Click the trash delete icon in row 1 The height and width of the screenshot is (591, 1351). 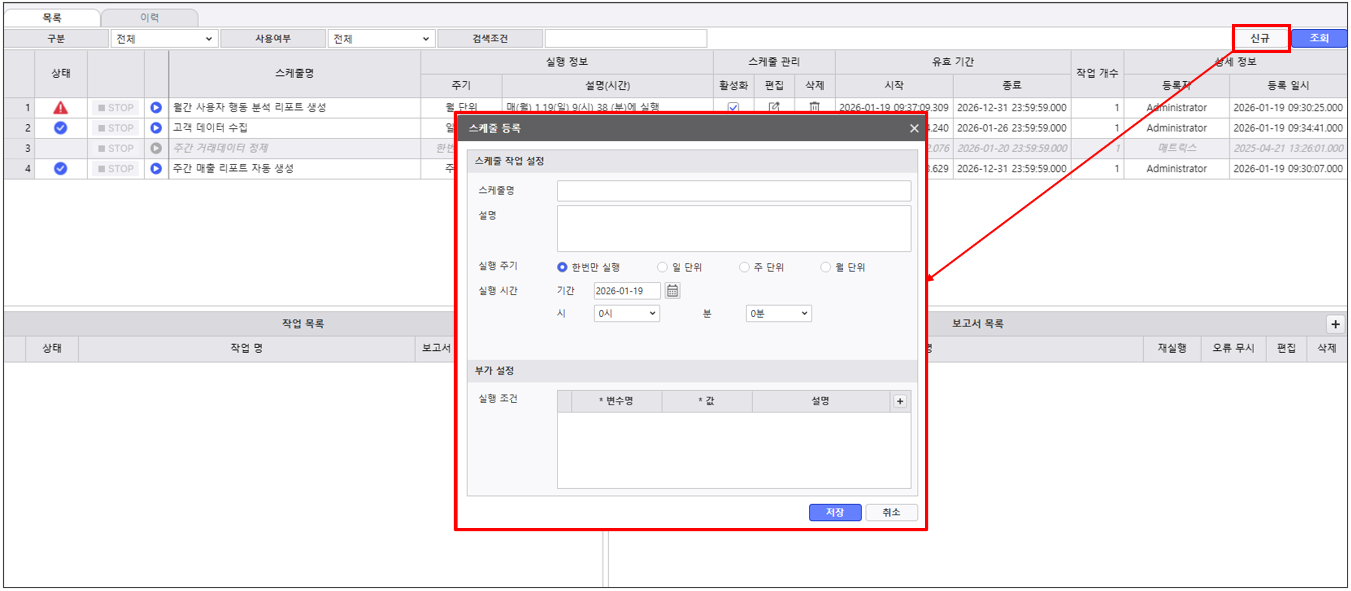tap(814, 107)
